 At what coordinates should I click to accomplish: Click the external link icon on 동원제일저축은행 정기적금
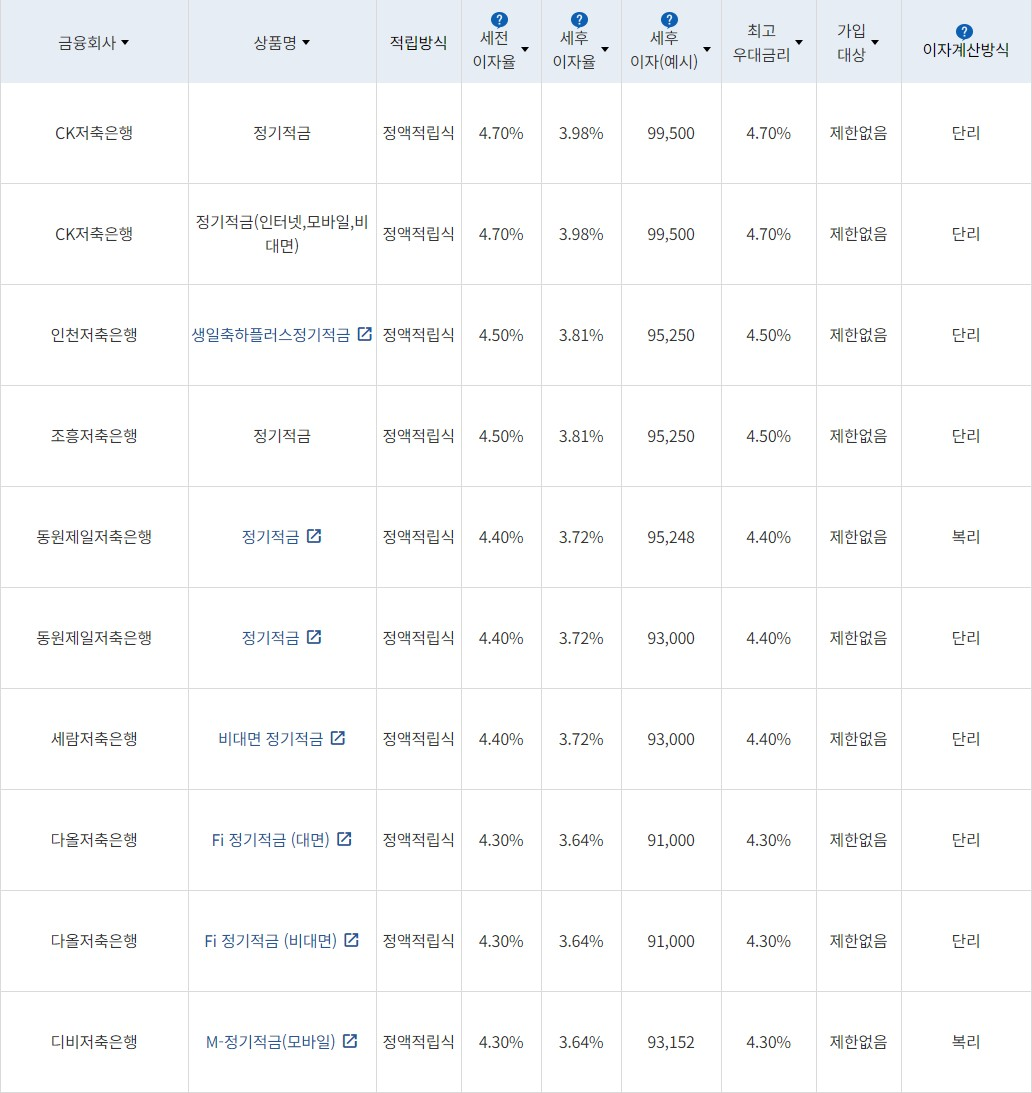click(x=315, y=536)
